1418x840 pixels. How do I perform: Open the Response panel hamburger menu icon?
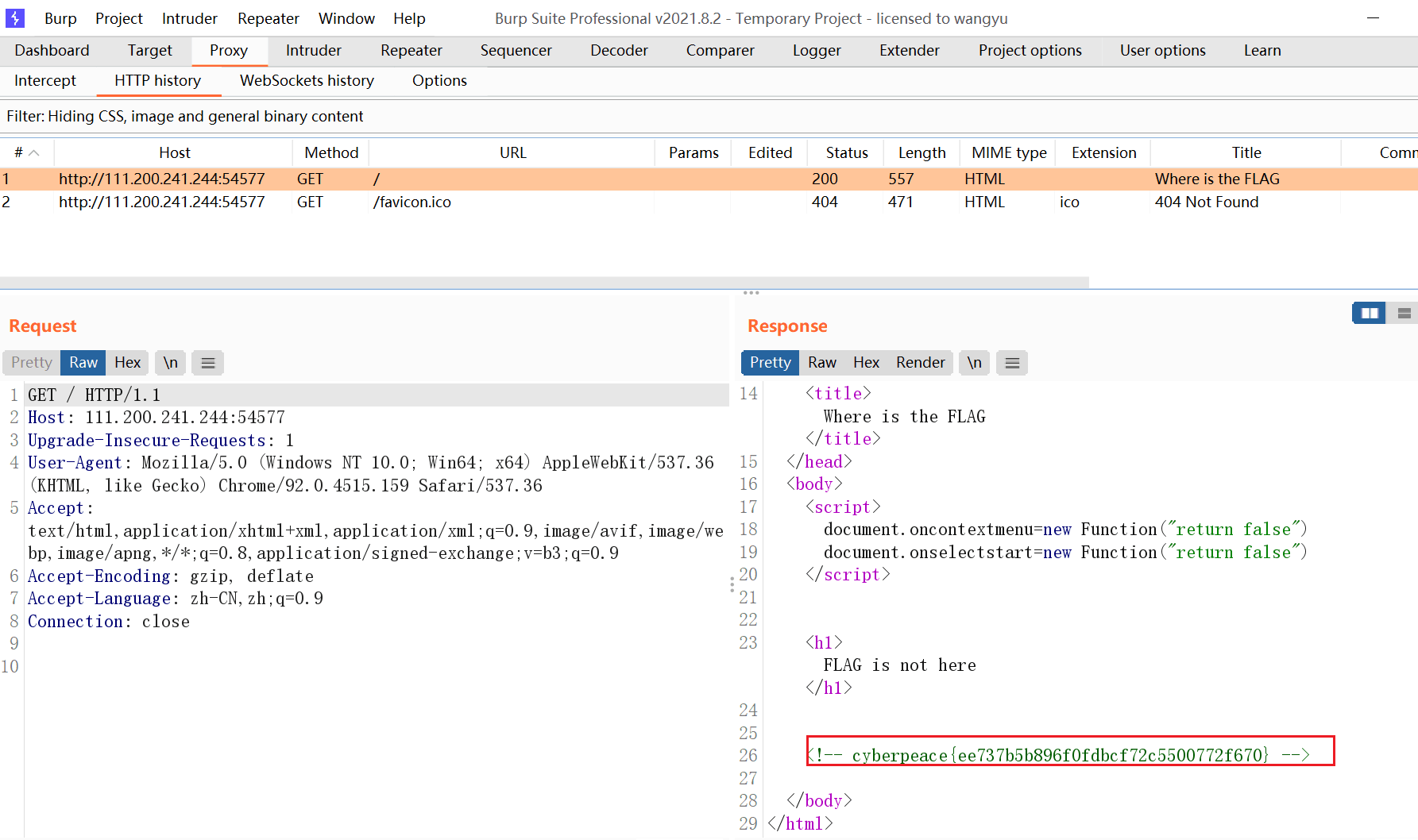point(1012,363)
